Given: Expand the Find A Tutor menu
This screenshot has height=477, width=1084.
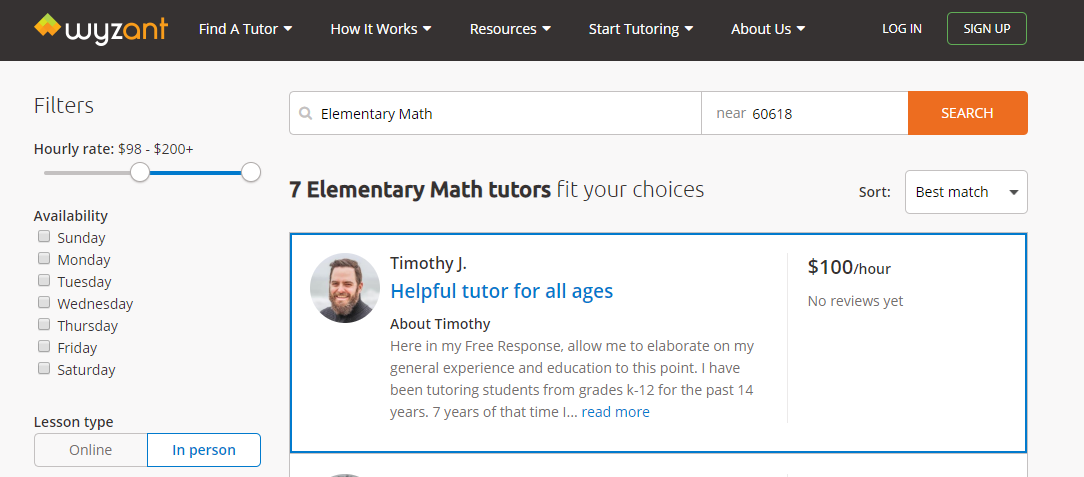Looking at the screenshot, I should pos(245,29).
